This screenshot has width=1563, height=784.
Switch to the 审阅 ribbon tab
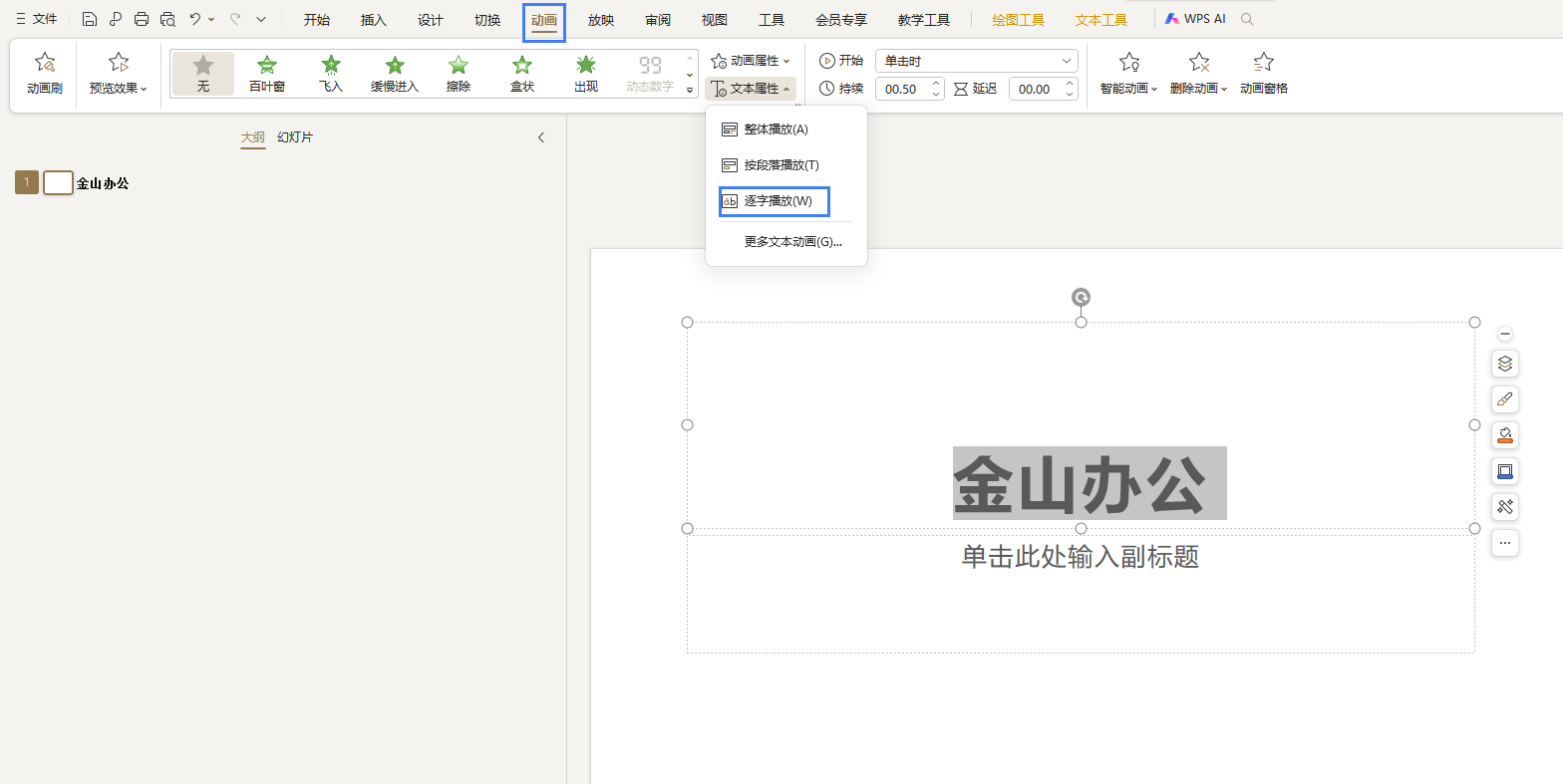[658, 20]
